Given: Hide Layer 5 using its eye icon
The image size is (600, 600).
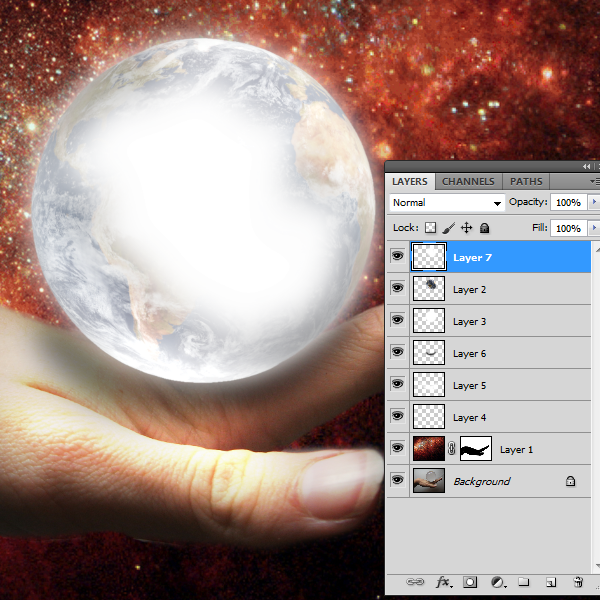Looking at the screenshot, I should (398, 384).
